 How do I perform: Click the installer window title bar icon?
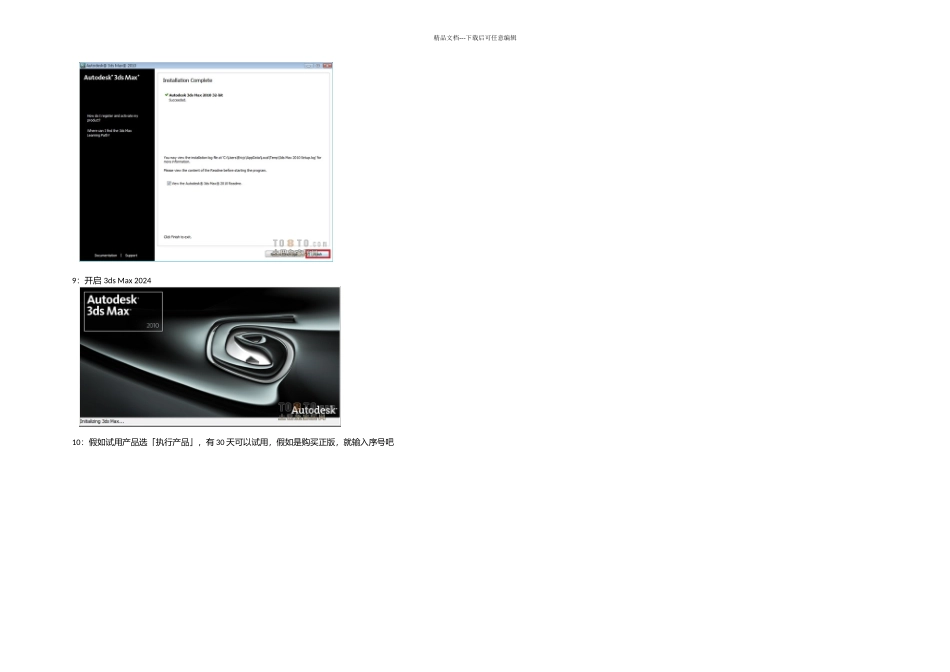(x=83, y=65)
